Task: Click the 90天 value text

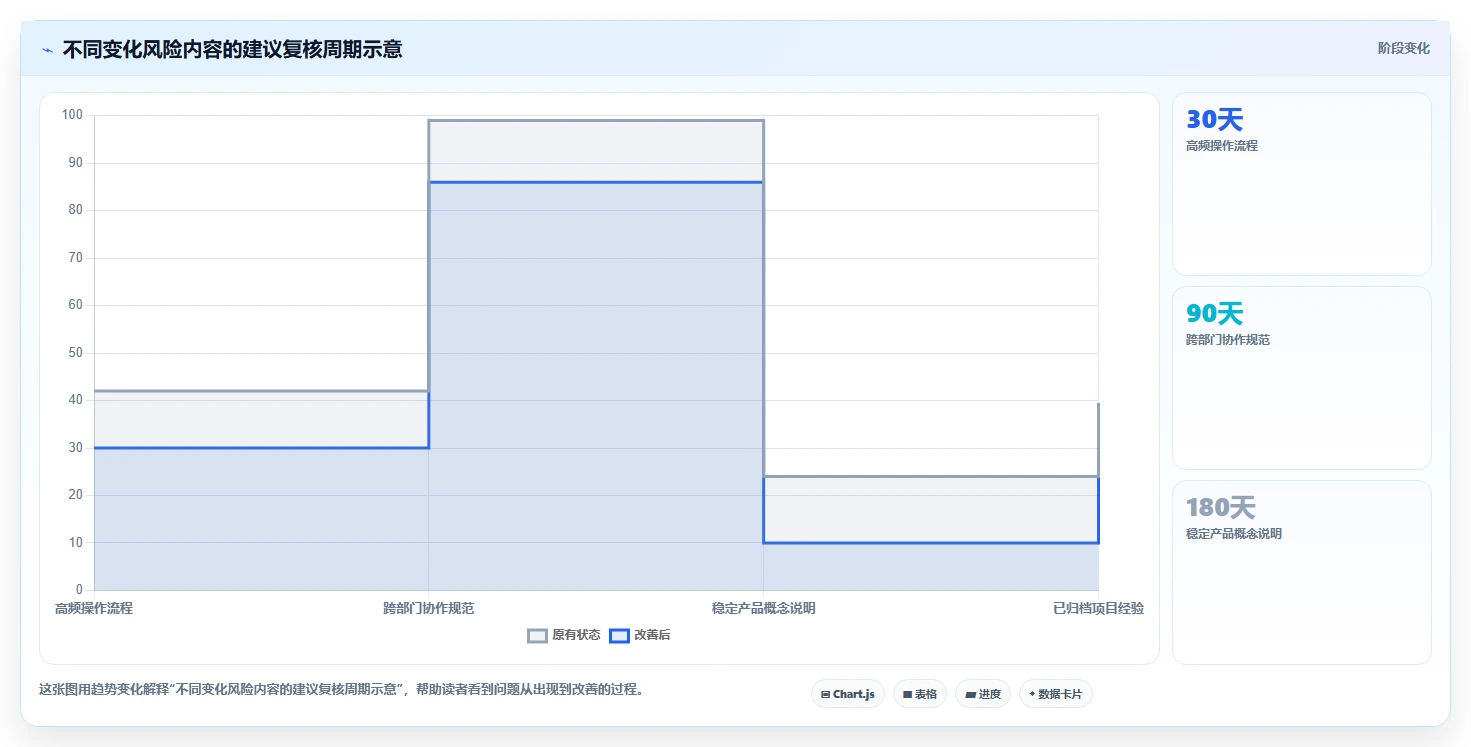Action: 1214,314
